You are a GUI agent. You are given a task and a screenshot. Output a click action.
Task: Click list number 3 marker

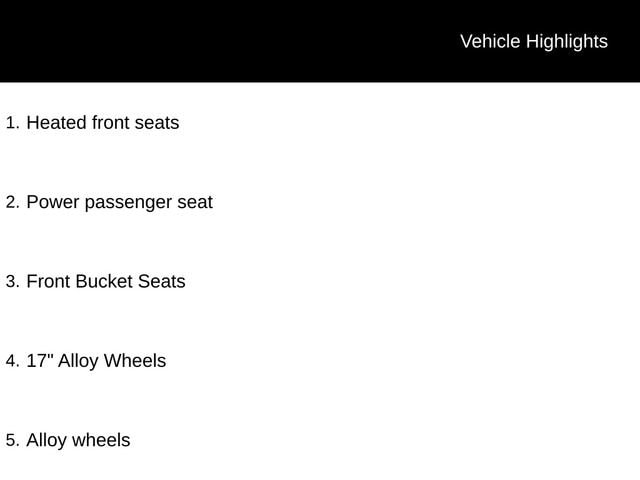(x=12, y=281)
